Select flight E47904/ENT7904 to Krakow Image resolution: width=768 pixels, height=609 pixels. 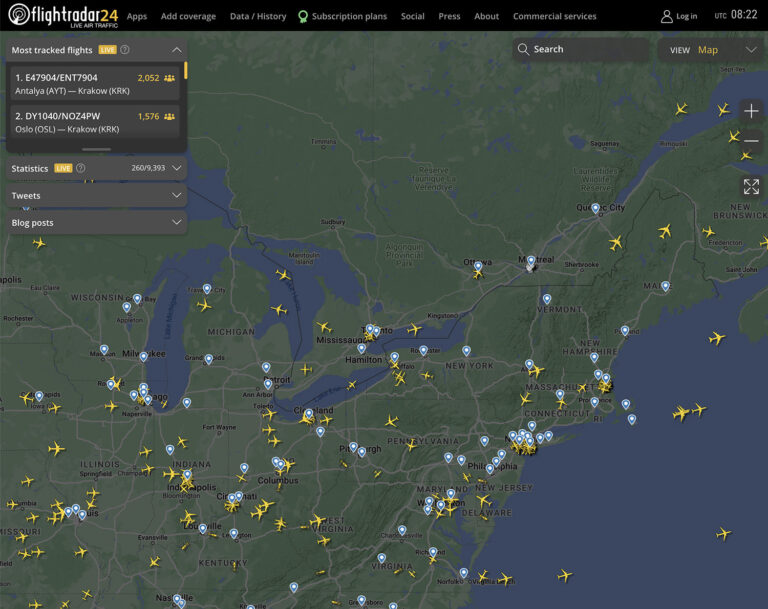[95, 84]
